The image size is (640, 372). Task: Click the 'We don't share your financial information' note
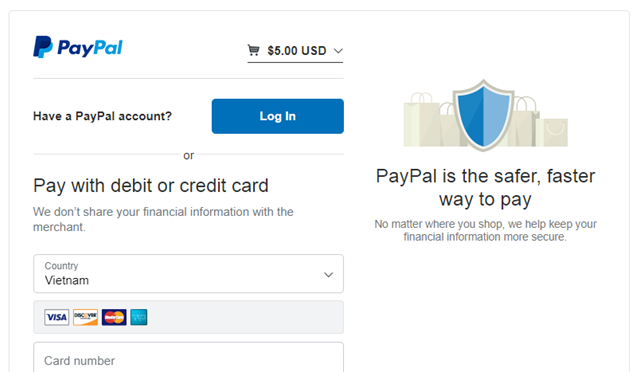(x=163, y=219)
